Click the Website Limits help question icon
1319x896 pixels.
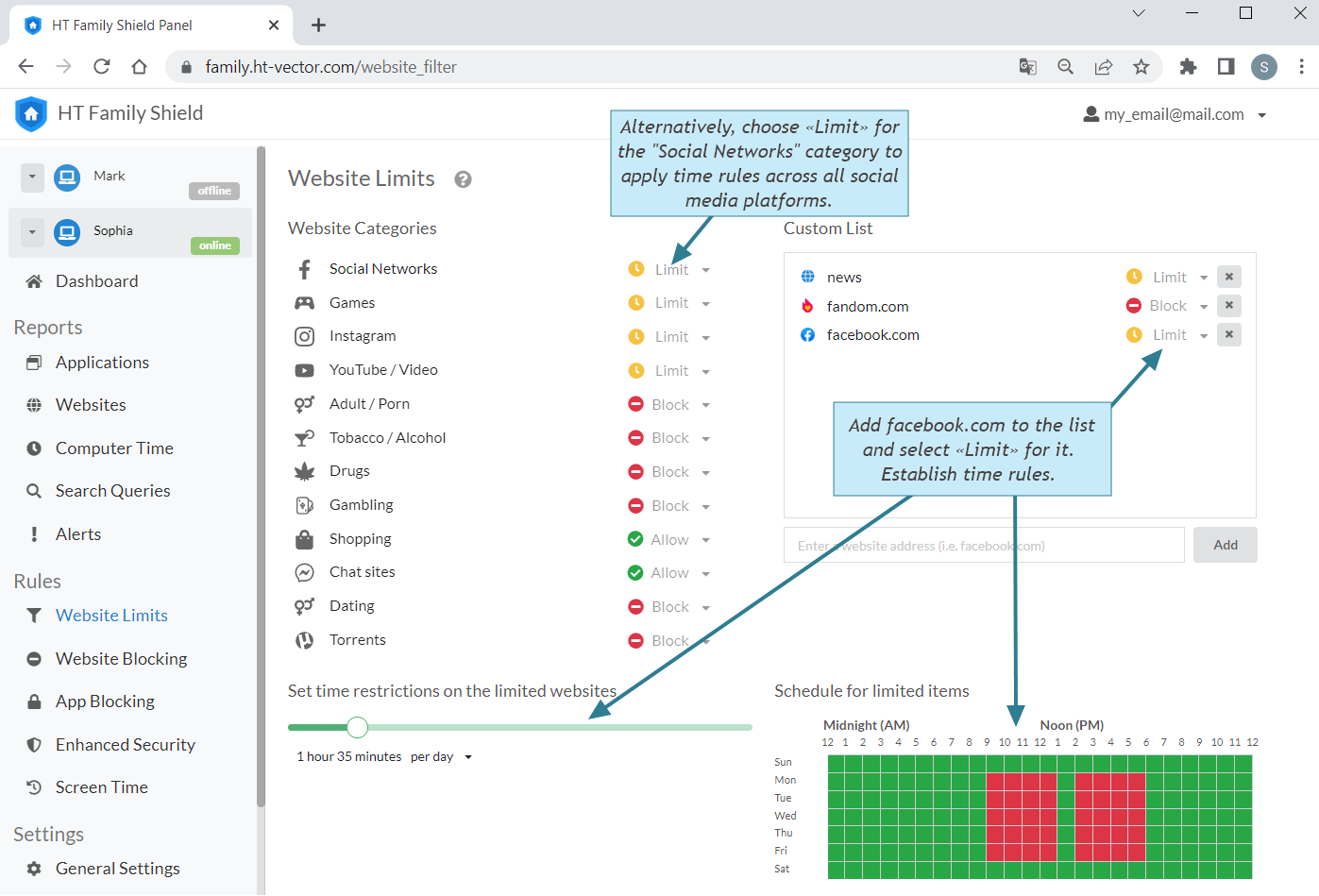click(463, 179)
